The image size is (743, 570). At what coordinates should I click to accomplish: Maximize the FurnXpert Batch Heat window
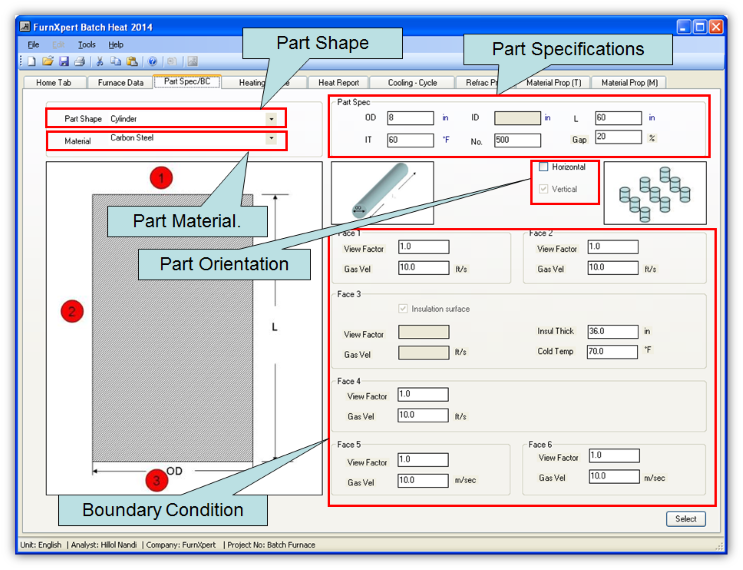coord(700,27)
